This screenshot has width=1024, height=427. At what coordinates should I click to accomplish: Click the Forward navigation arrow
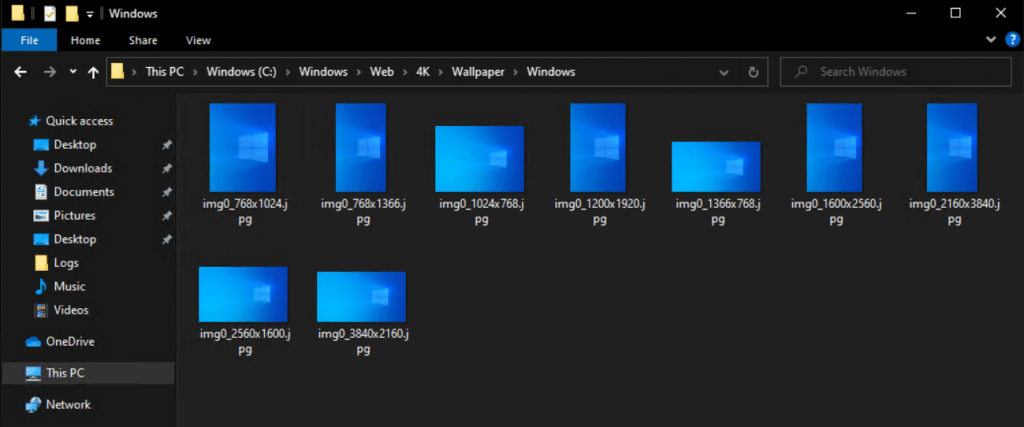pyautogui.click(x=50, y=72)
